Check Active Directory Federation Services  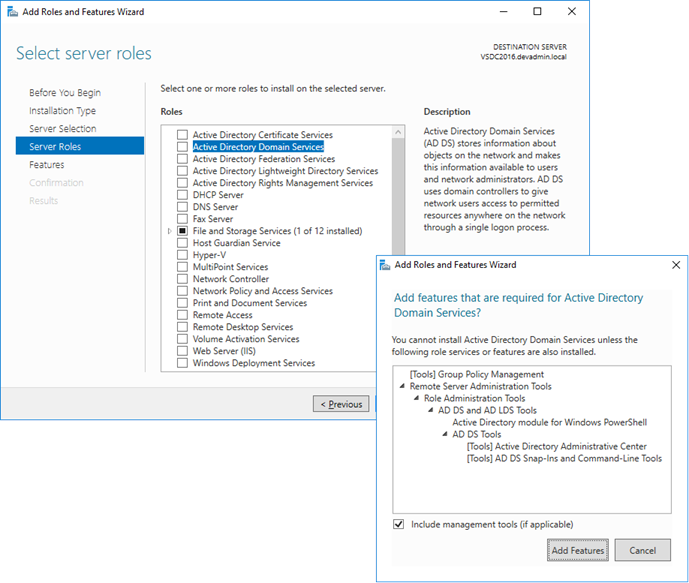coord(182,159)
